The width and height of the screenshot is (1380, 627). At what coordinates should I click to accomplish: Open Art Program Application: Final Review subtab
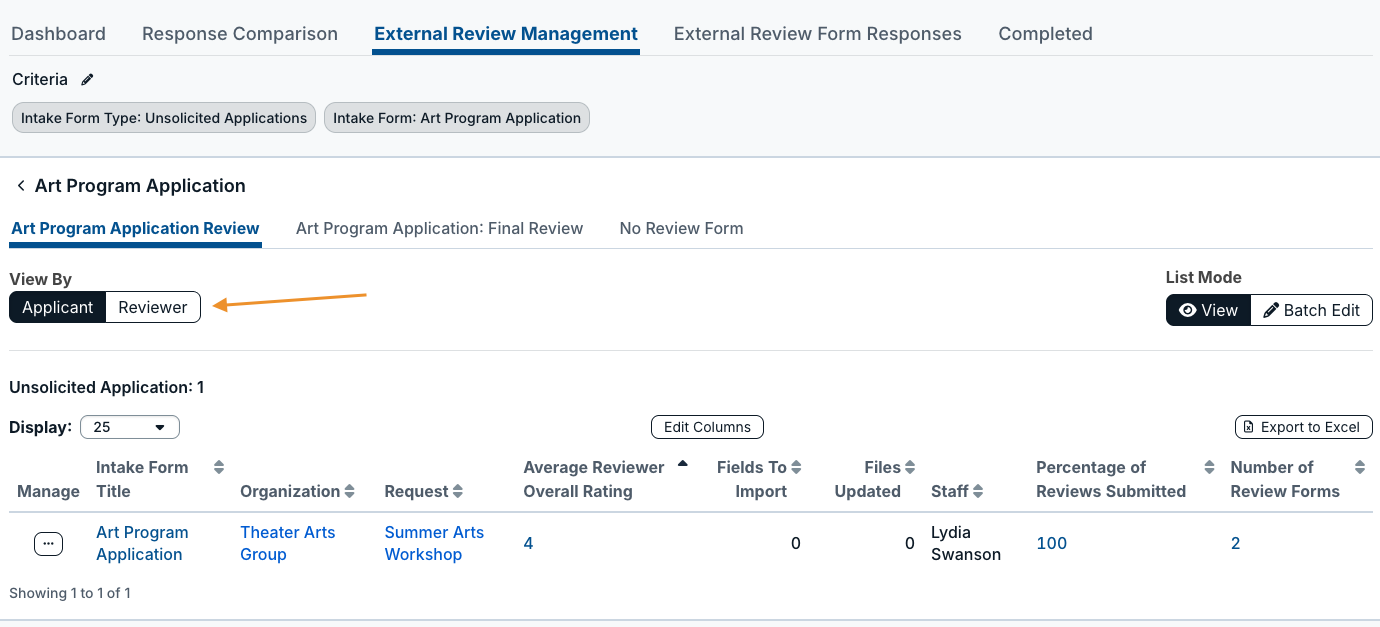(439, 228)
